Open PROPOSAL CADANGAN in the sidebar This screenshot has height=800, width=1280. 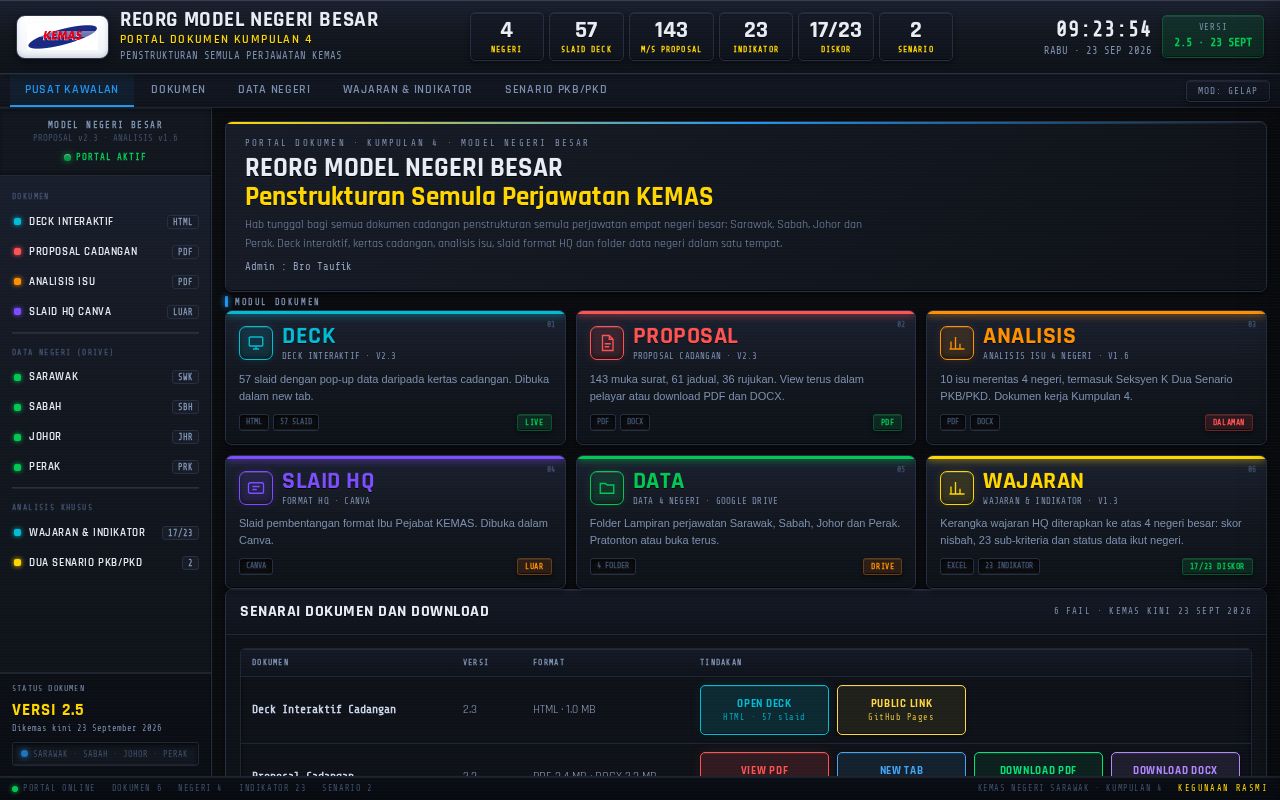point(106,252)
